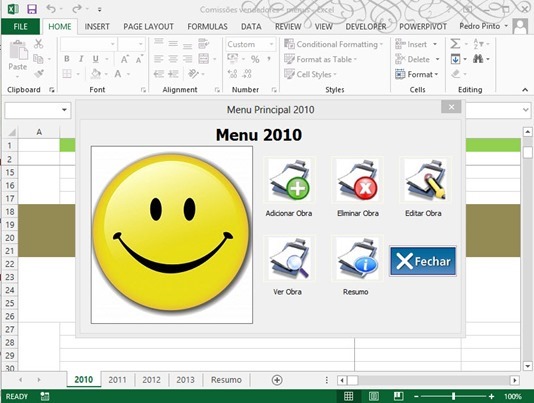Enable Page Break Preview view
This screenshot has width=534, height=403.
398,396
